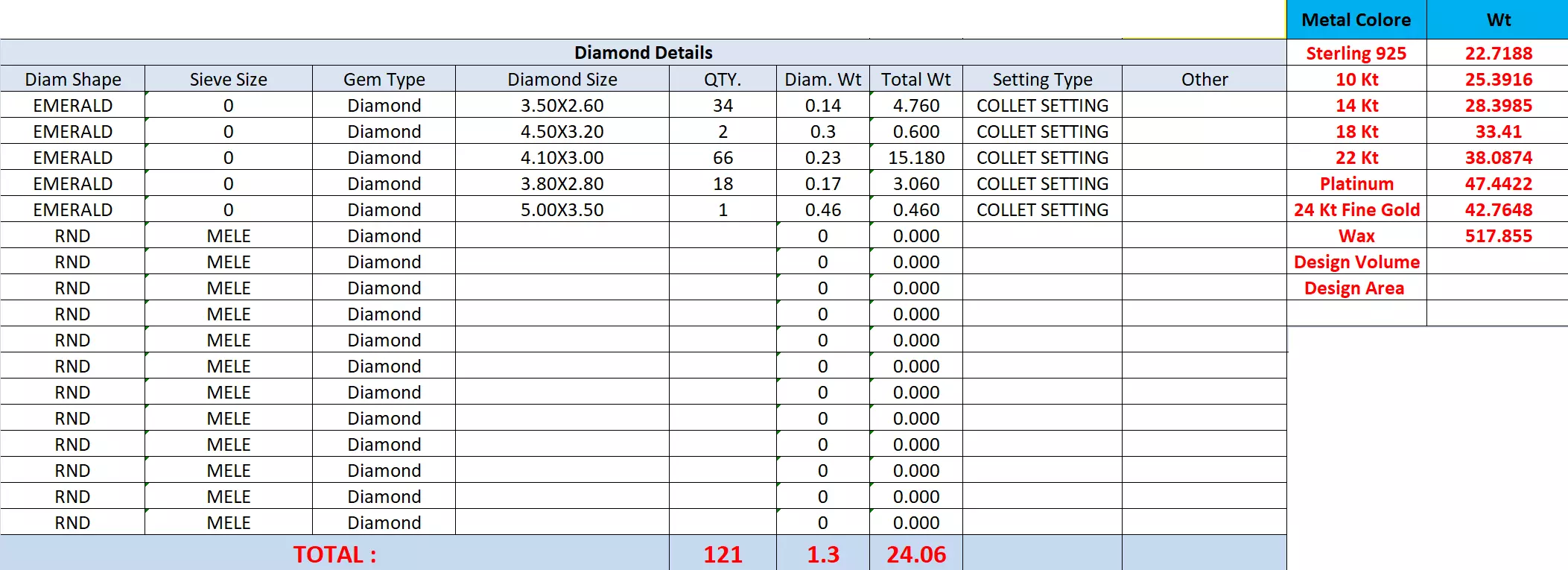Screen dimensions: 1568x570
Task: Click the Wax label cell
Action: point(1356,235)
